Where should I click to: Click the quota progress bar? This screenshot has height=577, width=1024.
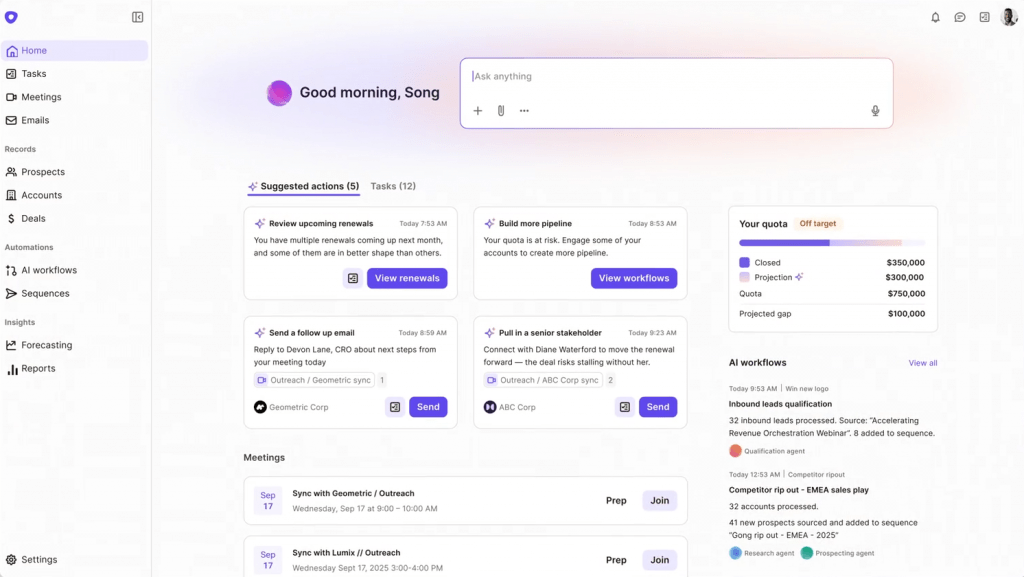[x=832, y=243]
